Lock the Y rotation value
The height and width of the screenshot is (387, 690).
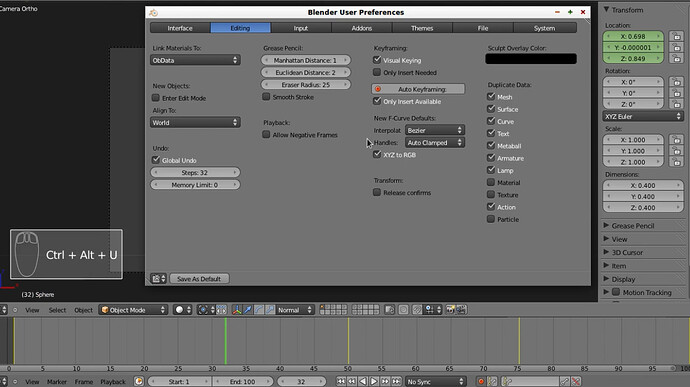tap(677, 93)
